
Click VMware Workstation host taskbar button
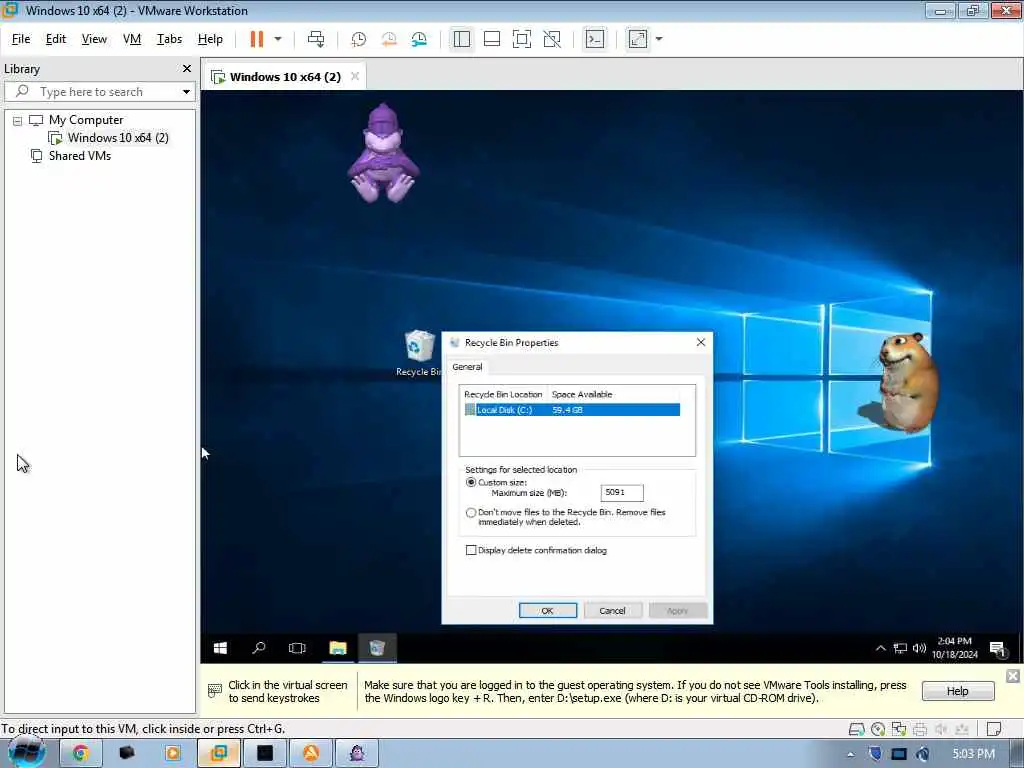click(x=219, y=753)
